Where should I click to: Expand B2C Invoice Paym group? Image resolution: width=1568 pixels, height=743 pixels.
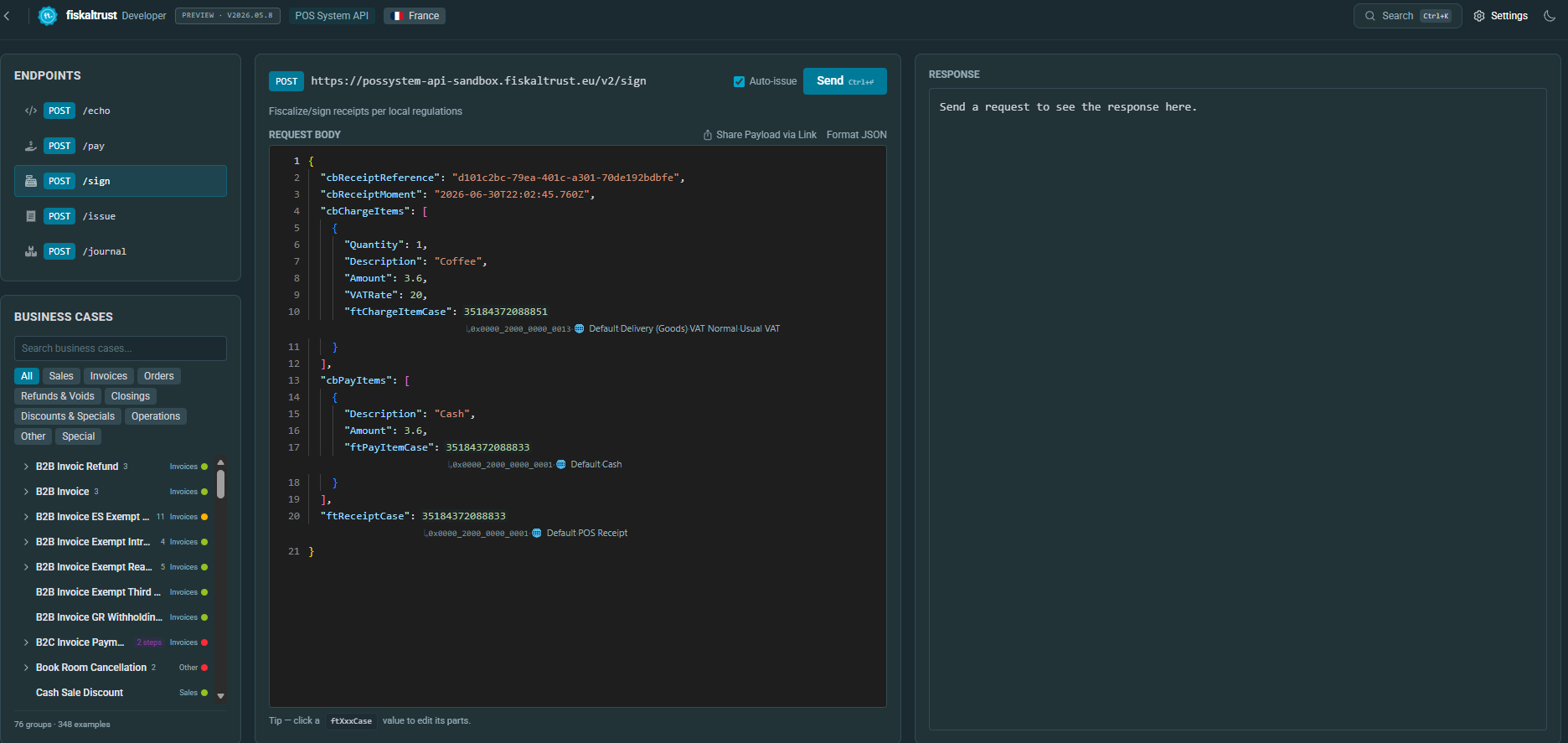(26, 642)
